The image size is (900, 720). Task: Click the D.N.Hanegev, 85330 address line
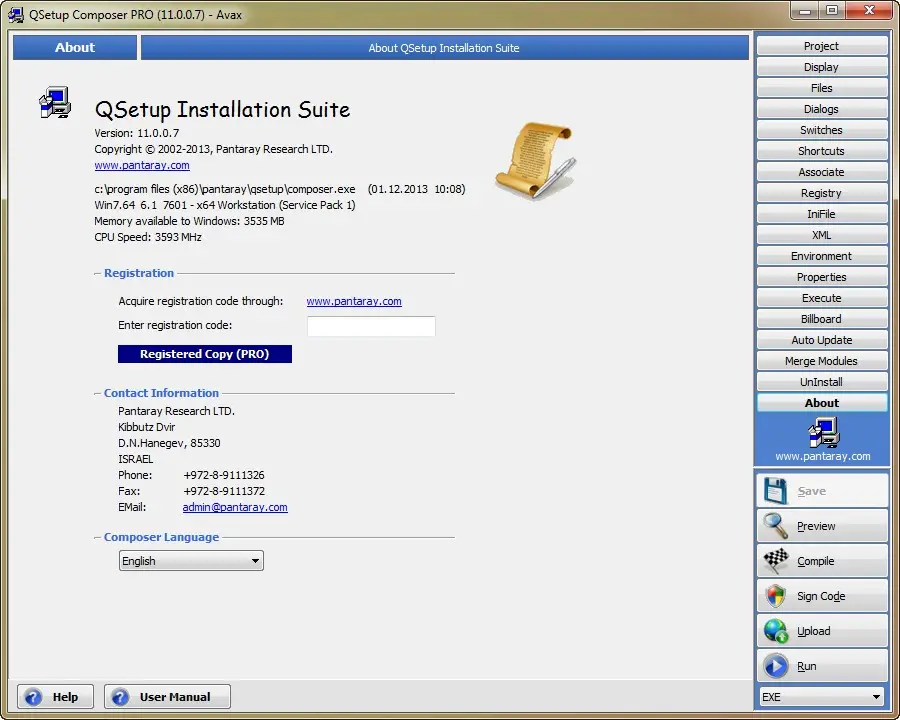(x=169, y=443)
